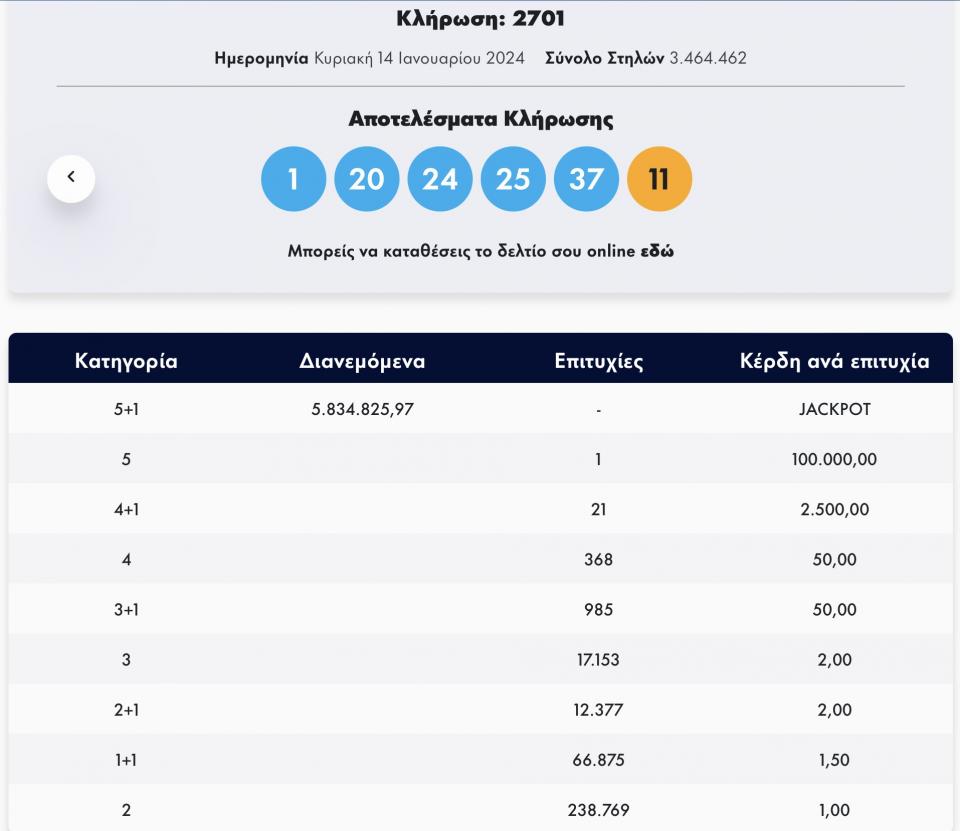Click the 17.153 winners count
The image size is (960, 831).
click(598, 659)
